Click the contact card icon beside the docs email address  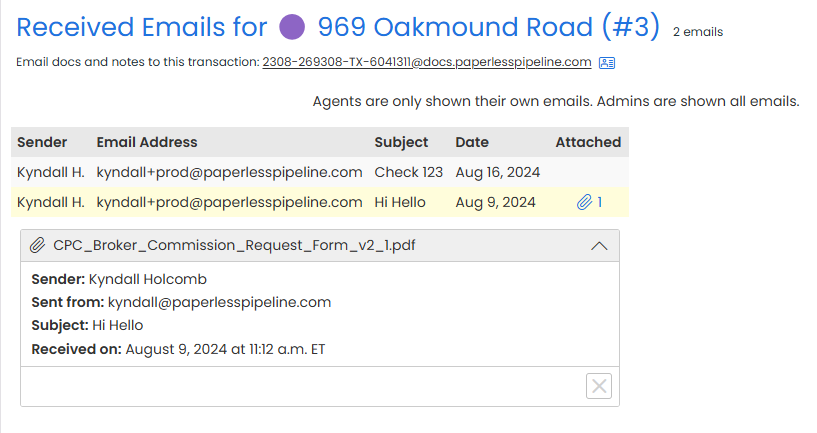point(607,63)
